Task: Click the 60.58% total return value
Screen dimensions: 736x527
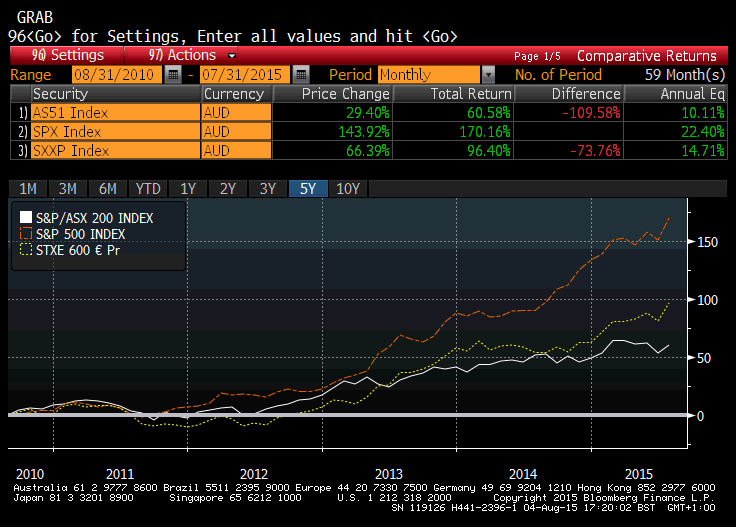Action: (x=489, y=113)
